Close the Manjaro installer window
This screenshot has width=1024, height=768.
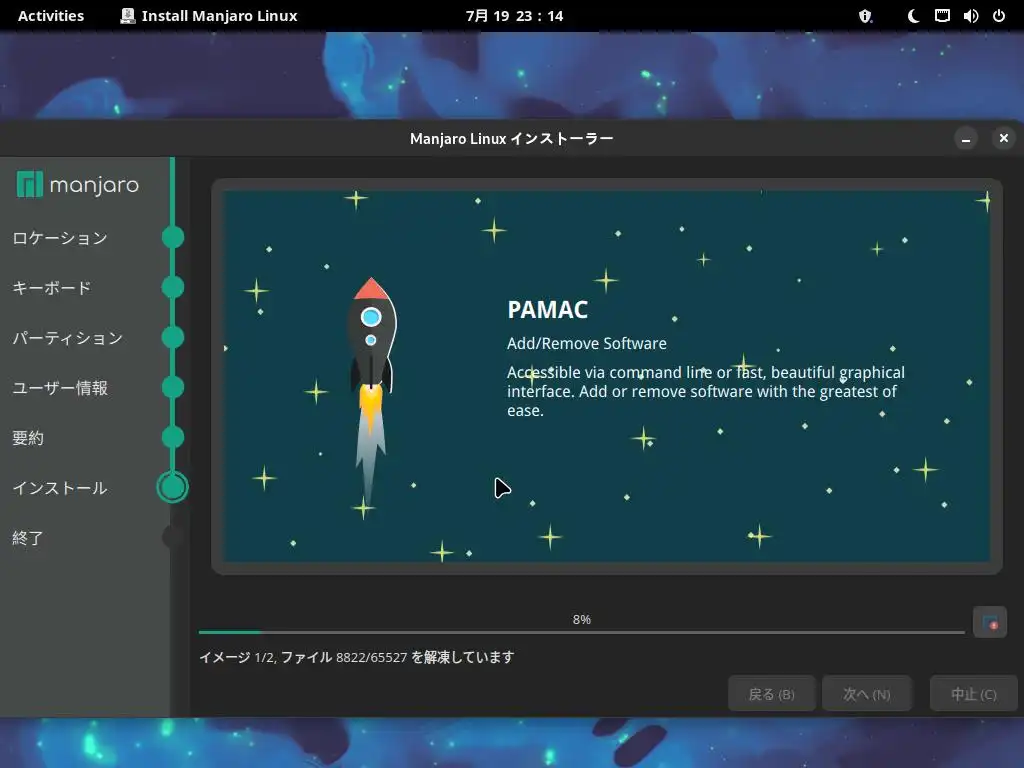pyautogui.click(x=1004, y=138)
